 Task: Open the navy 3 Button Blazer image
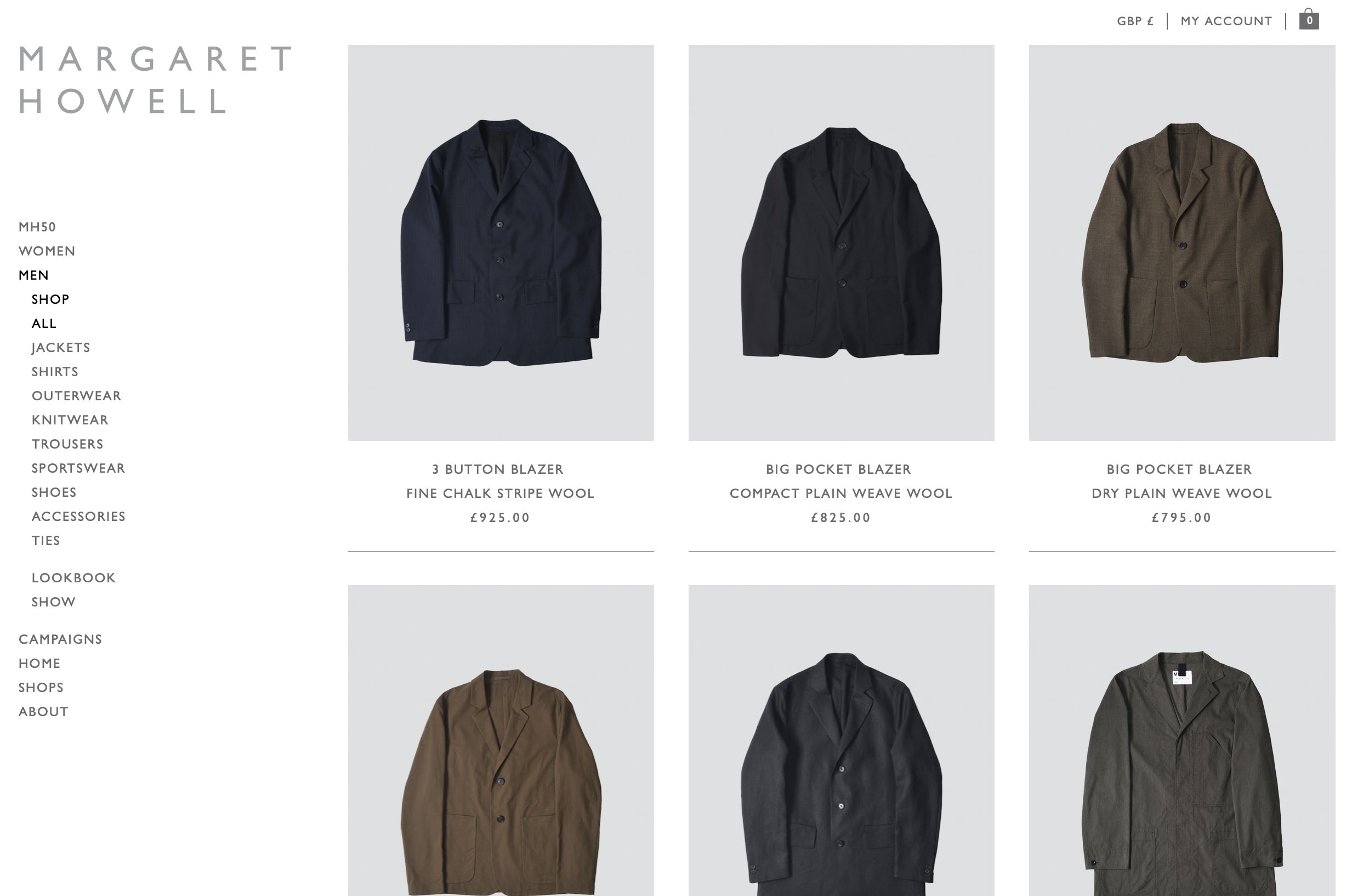tap(501, 243)
